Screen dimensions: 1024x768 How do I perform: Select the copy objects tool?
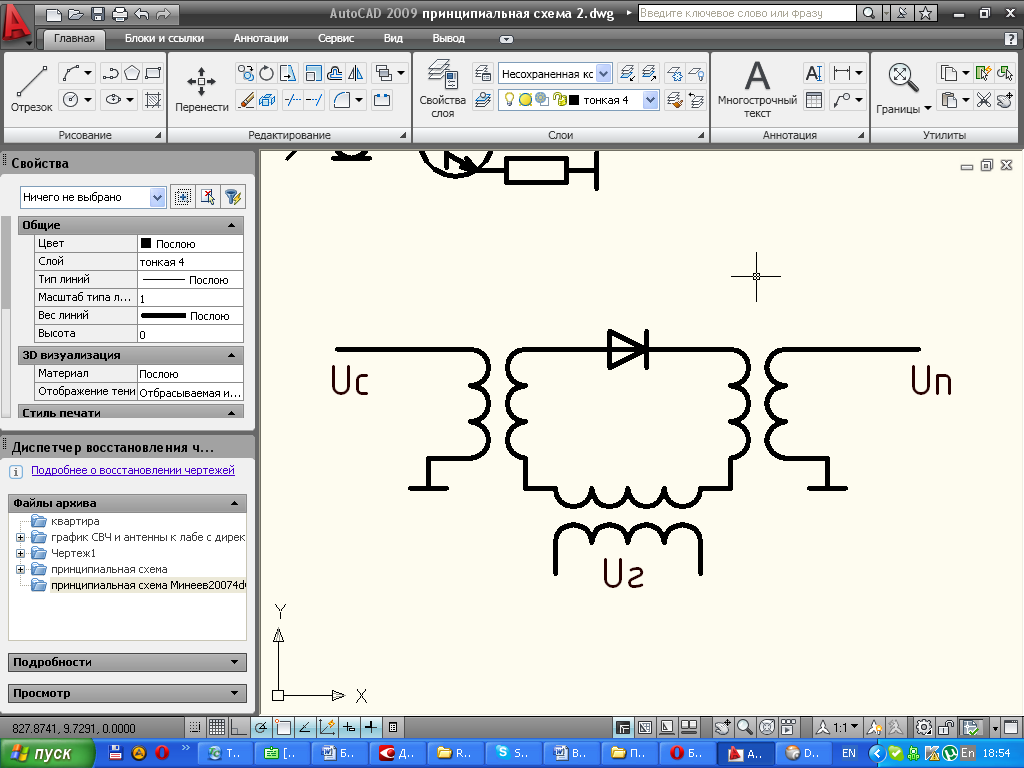[x=246, y=73]
